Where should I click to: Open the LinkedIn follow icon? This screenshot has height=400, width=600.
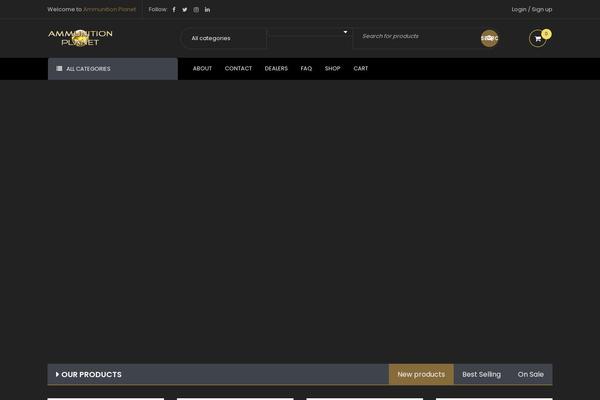click(x=207, y=10)
